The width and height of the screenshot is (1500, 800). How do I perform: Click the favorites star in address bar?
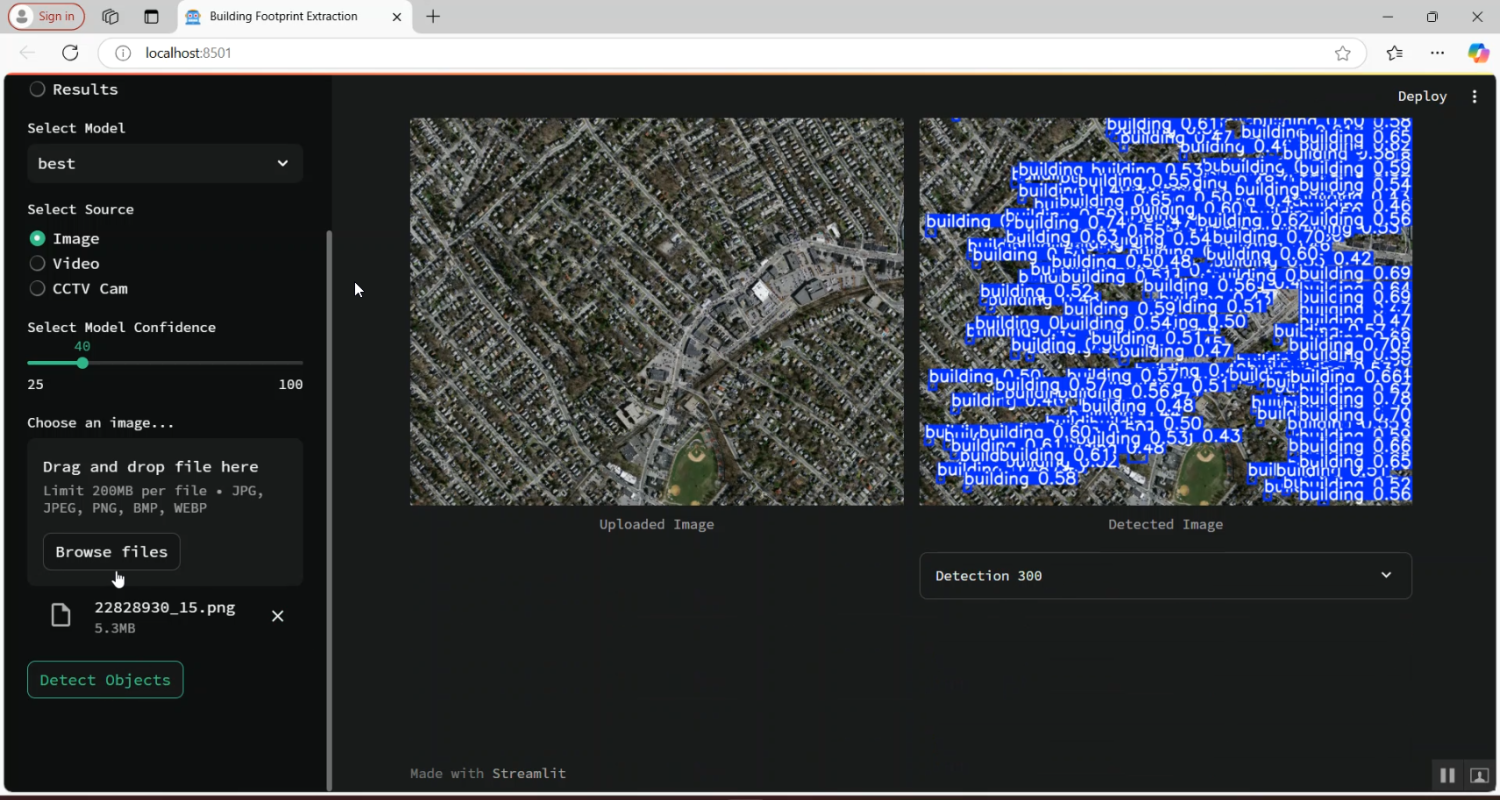[1342, 53]
